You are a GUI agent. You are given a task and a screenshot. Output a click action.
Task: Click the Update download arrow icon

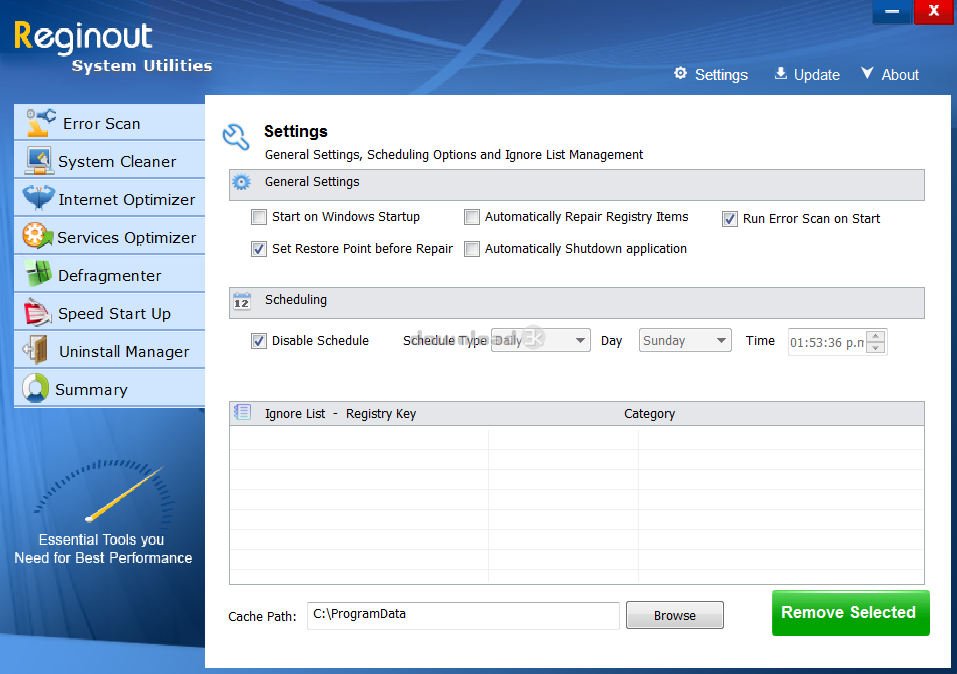(x=781, y=73)
